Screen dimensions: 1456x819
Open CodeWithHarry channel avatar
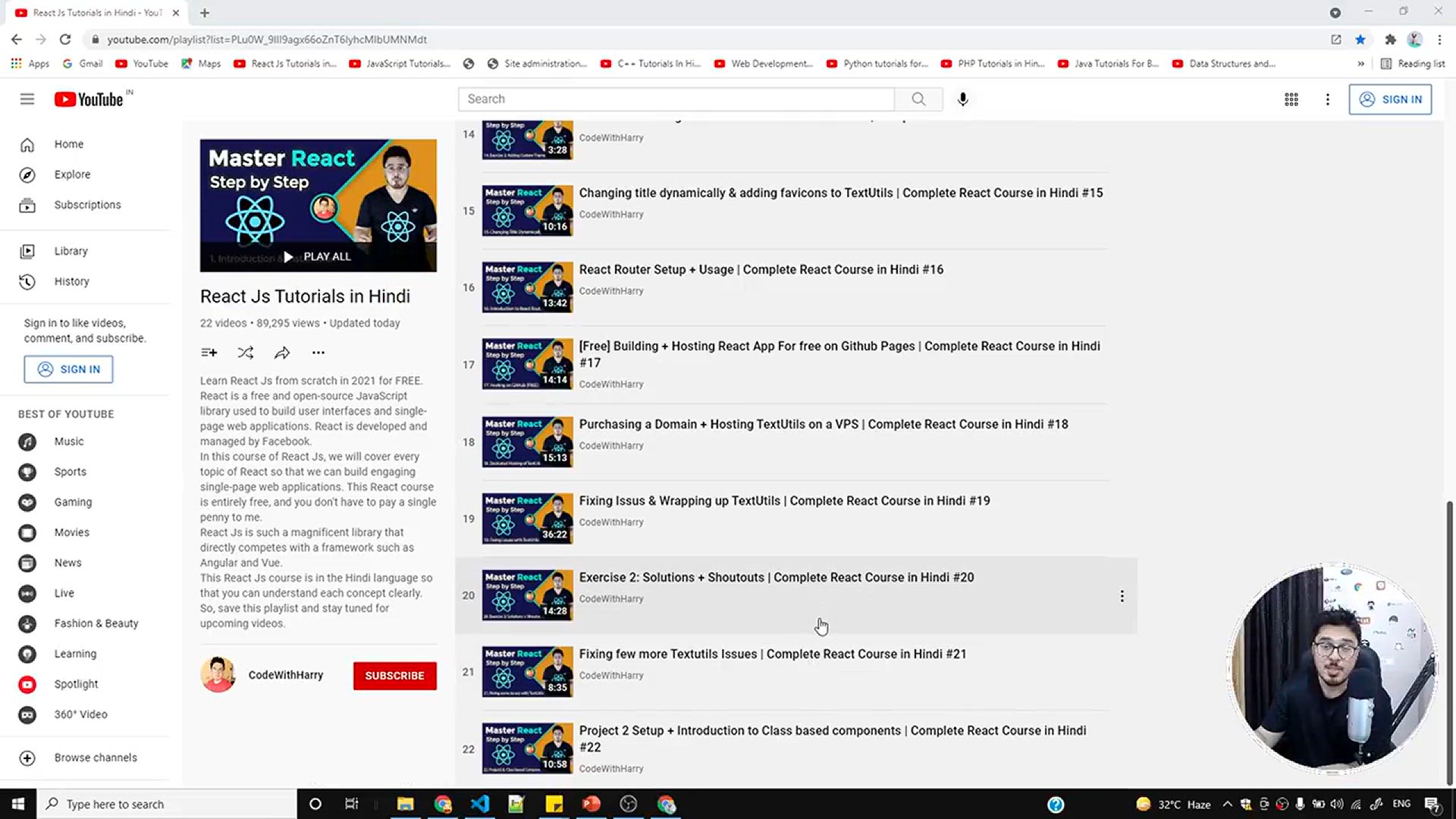[218, 675]
